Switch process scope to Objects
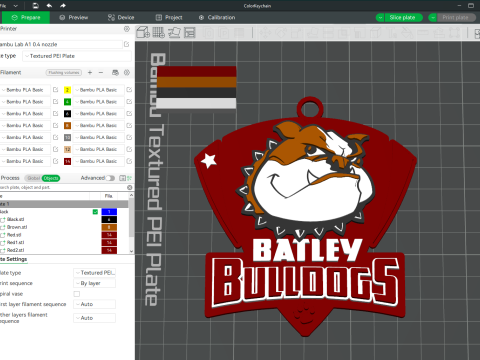The width and height of the screenshot is (480, 360). tap(51, 178)
